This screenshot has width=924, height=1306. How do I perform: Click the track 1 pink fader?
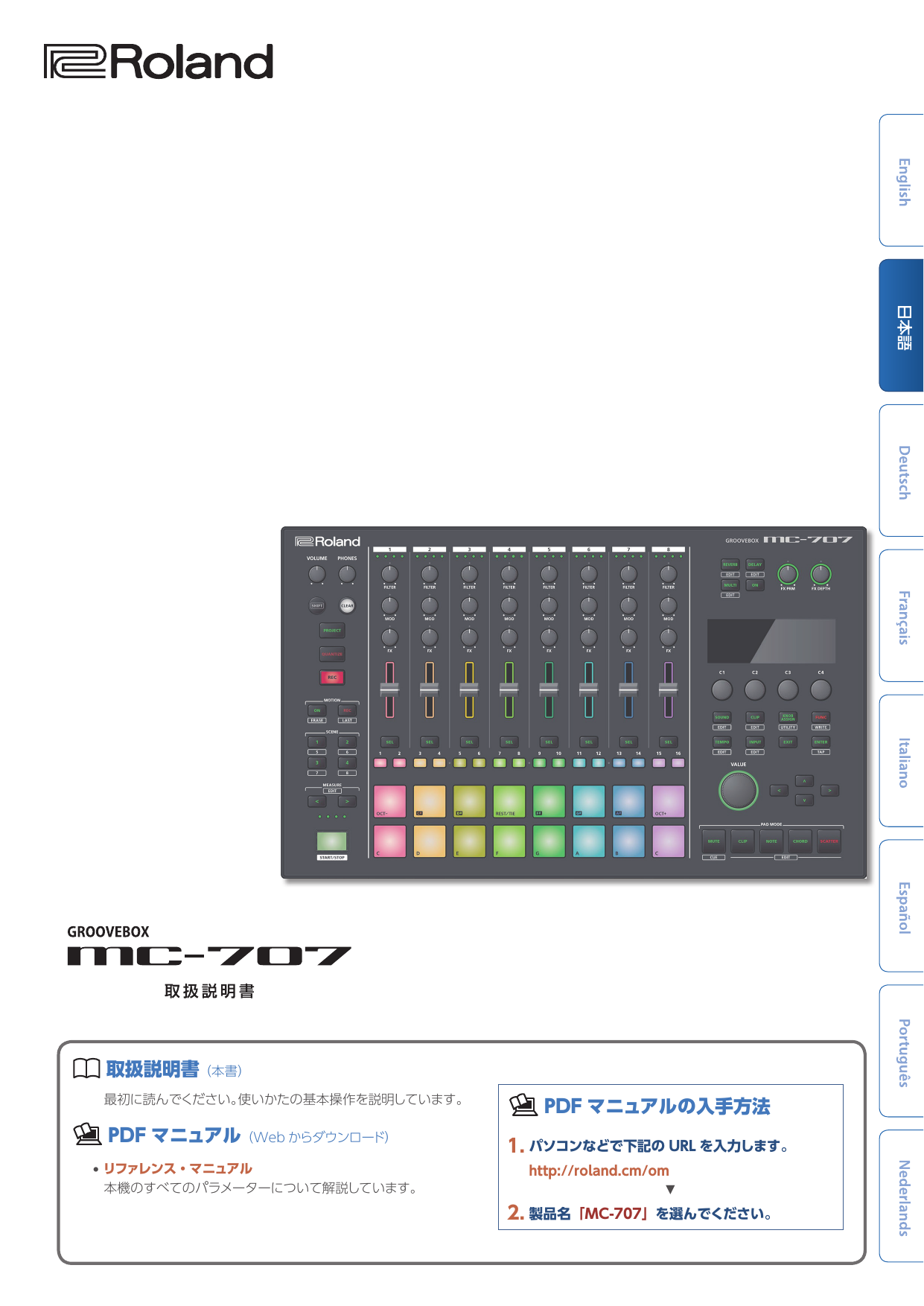coord(389,690)
